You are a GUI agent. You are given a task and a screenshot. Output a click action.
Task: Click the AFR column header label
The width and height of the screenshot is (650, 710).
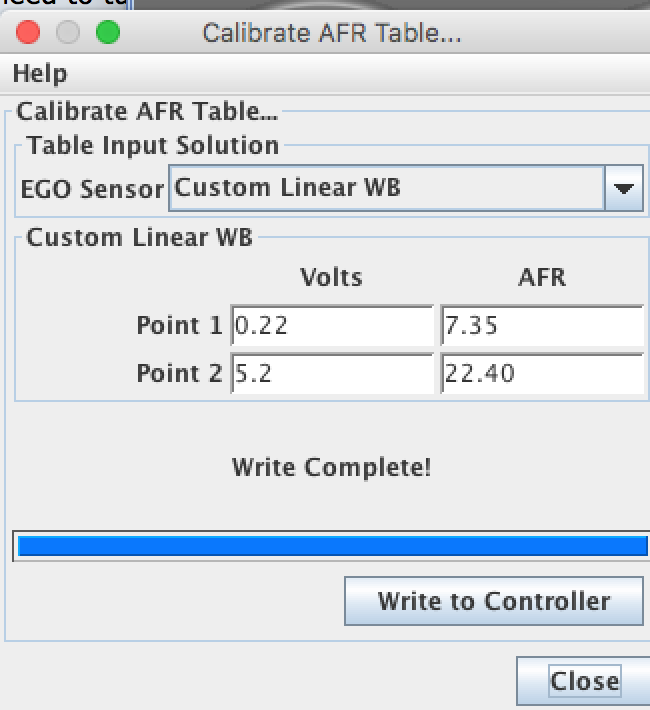pos(542,277)
